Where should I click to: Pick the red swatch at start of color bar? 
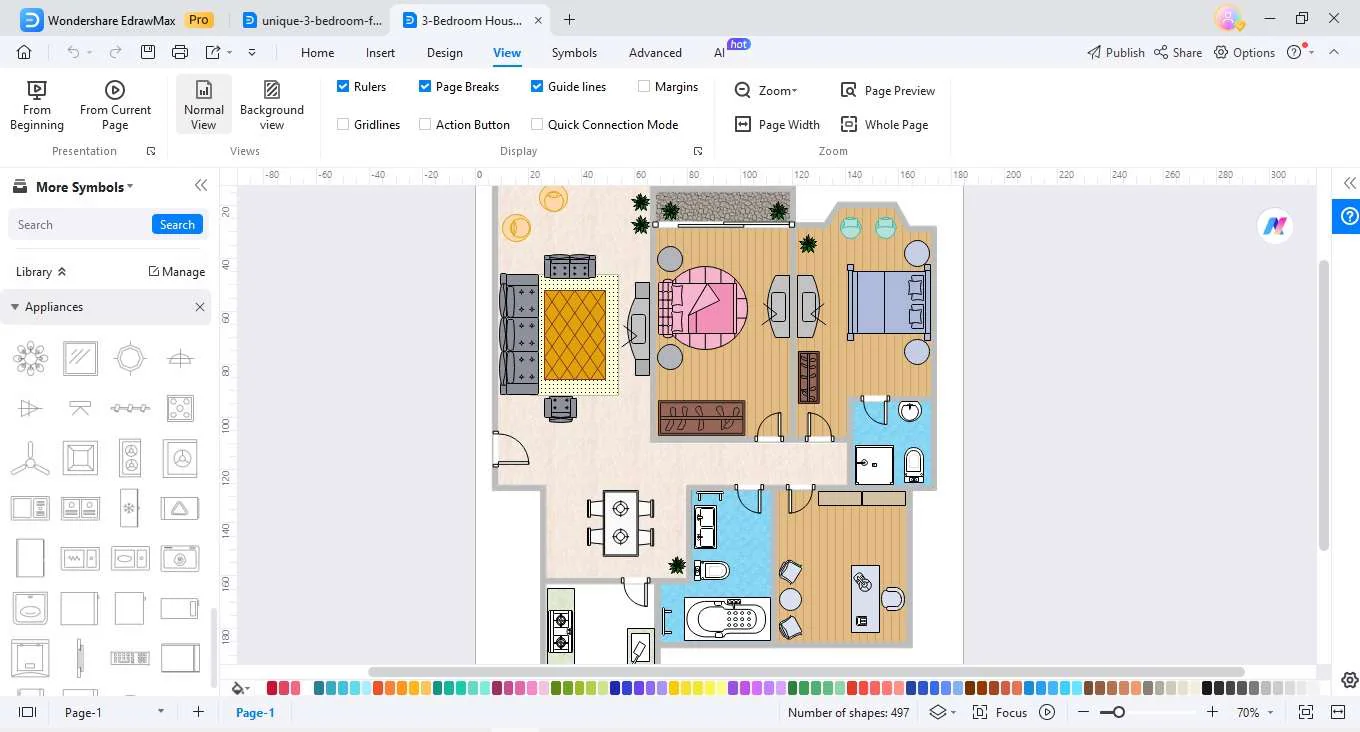(x=272, y=688)
